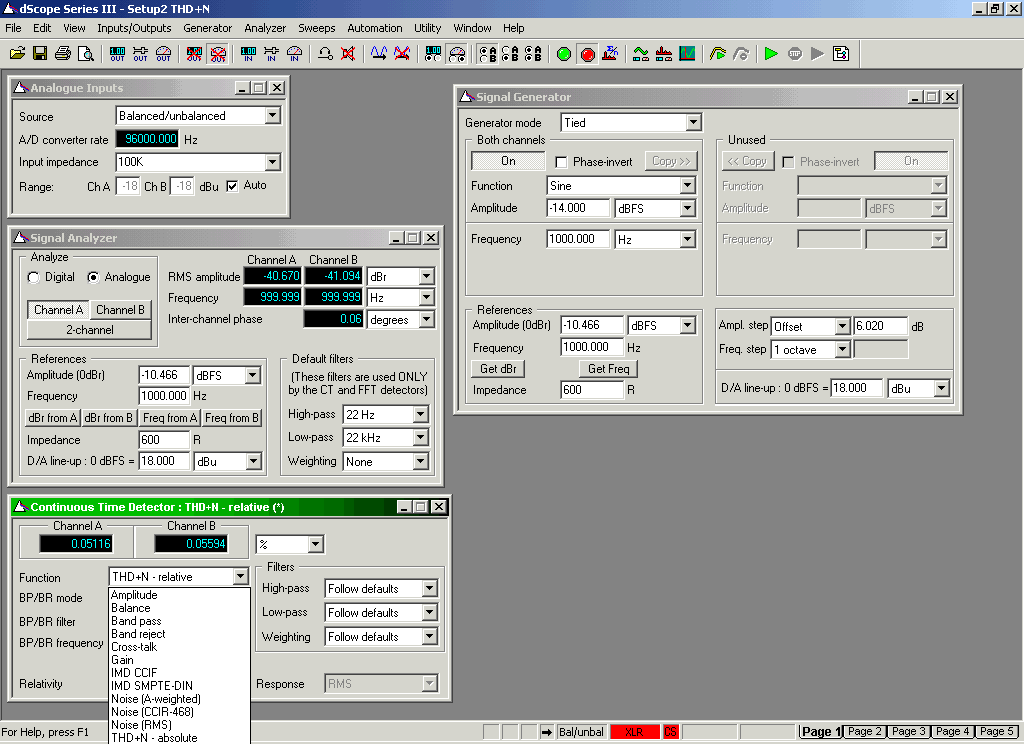Image resolution: width=1024 pixels, height=744 pixels.
Task: Click the '1.00 OUT' digital outputs icon
Action: coord(118,54)
